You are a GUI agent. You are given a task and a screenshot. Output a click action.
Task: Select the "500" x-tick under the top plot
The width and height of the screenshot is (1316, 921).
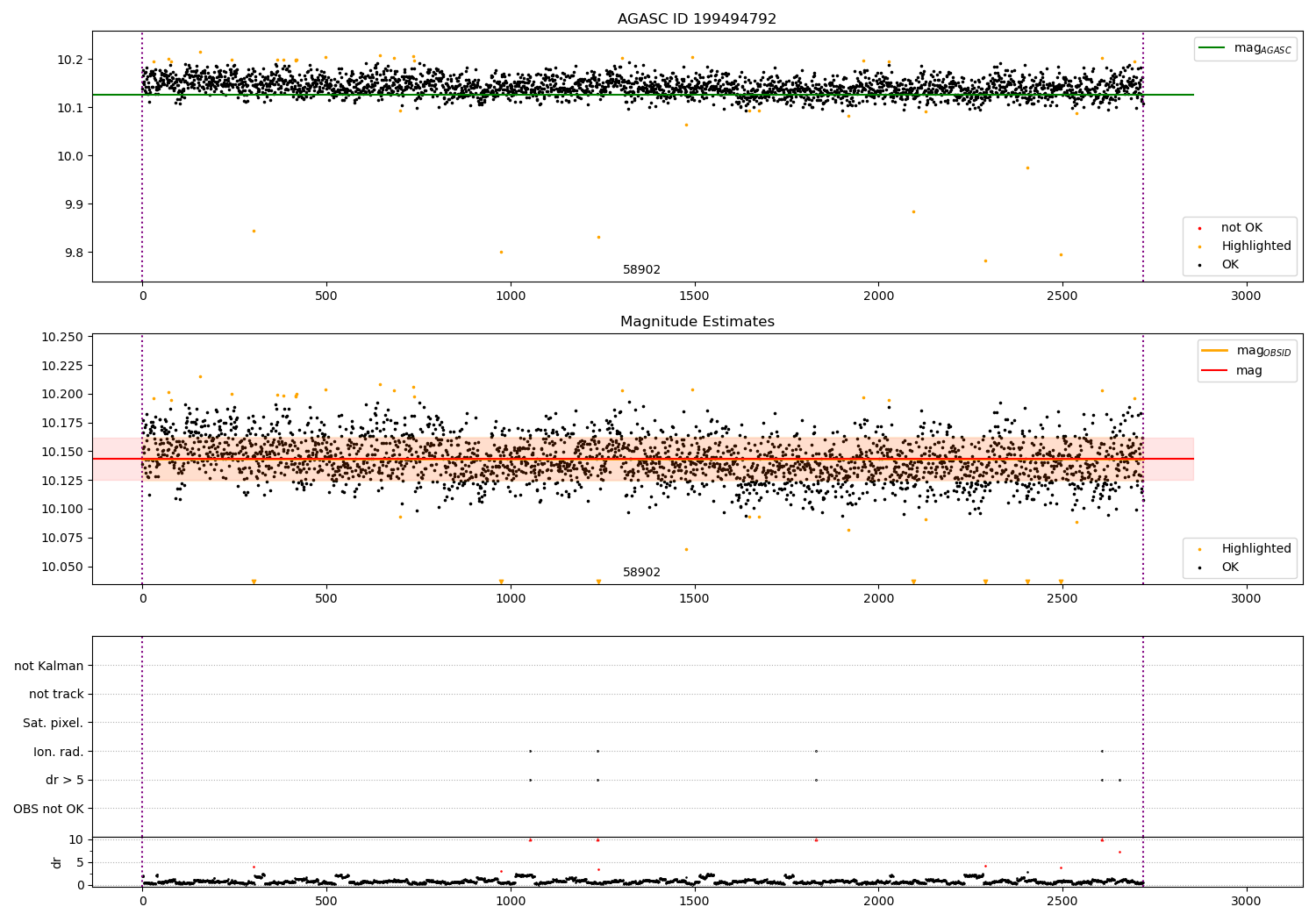point(326,296)
